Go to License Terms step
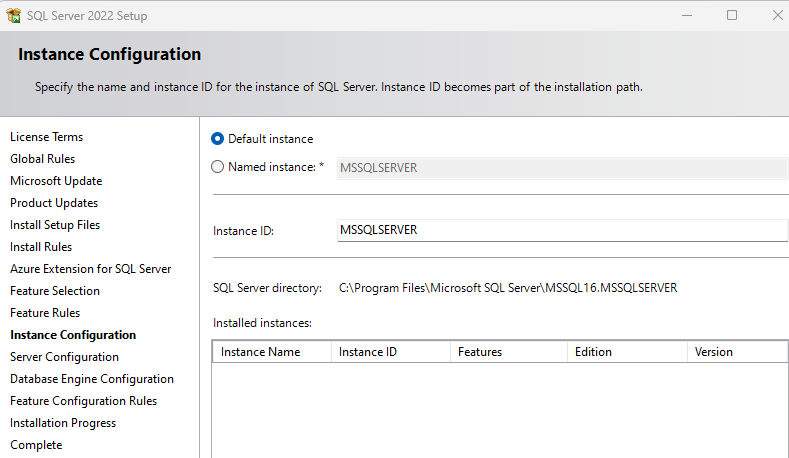The image size is (789, 458). pos(46,137)
